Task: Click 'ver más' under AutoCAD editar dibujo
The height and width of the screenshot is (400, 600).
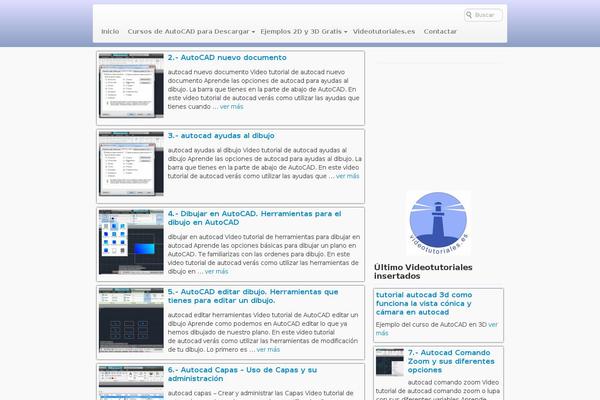Action: (x=268, y=349)
